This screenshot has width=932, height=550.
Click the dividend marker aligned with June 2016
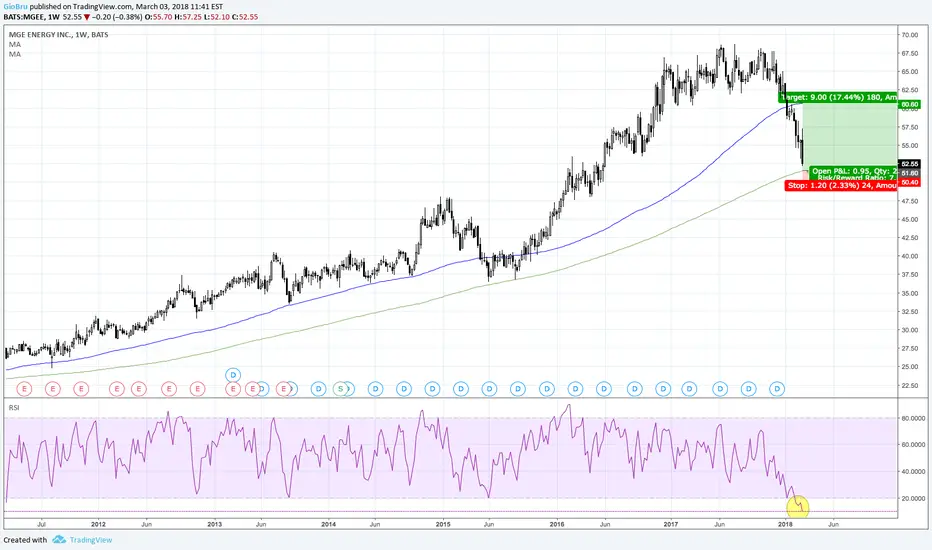(604, 389)
